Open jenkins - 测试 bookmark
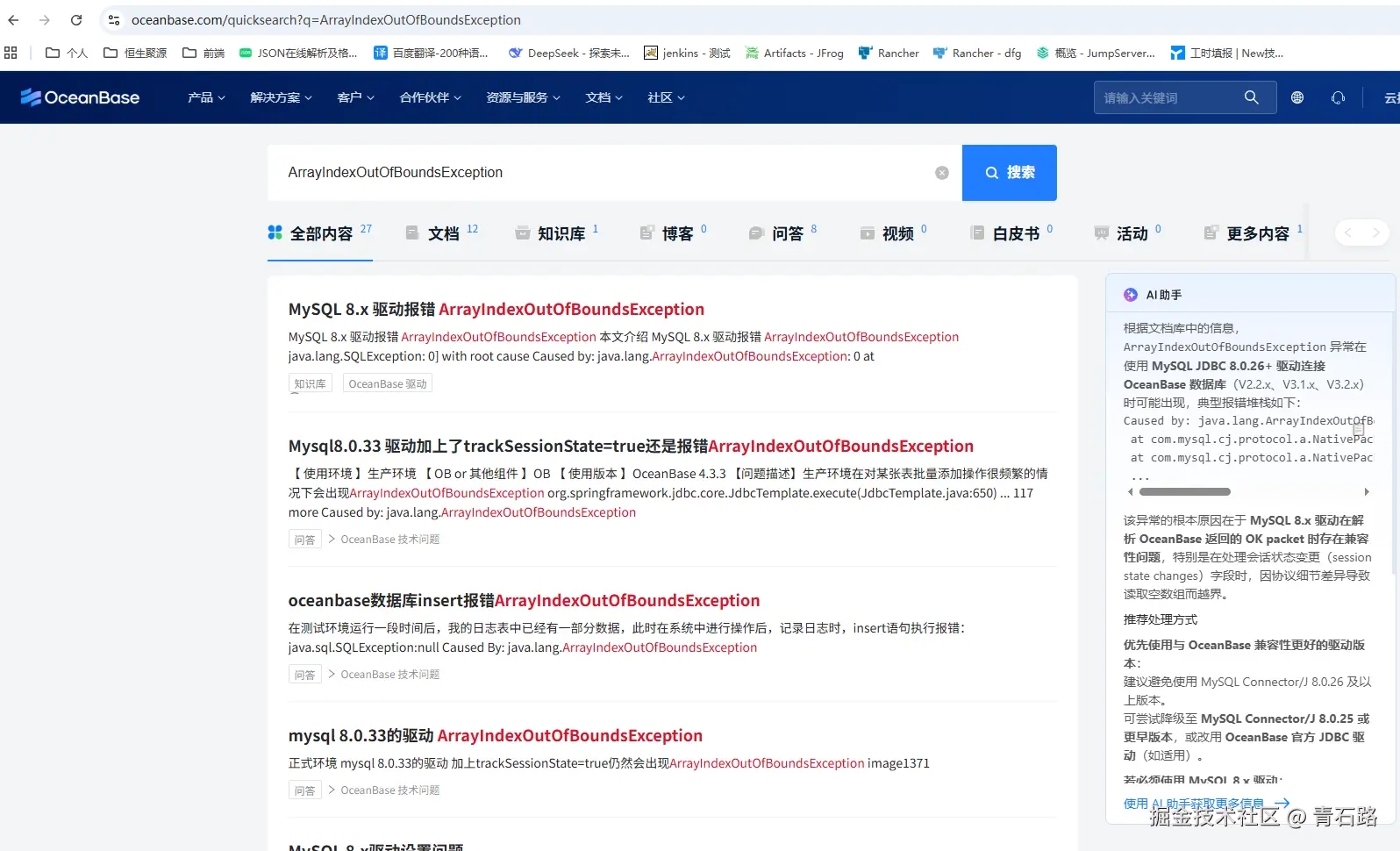 pyautogui.click(x=687, y=53)
